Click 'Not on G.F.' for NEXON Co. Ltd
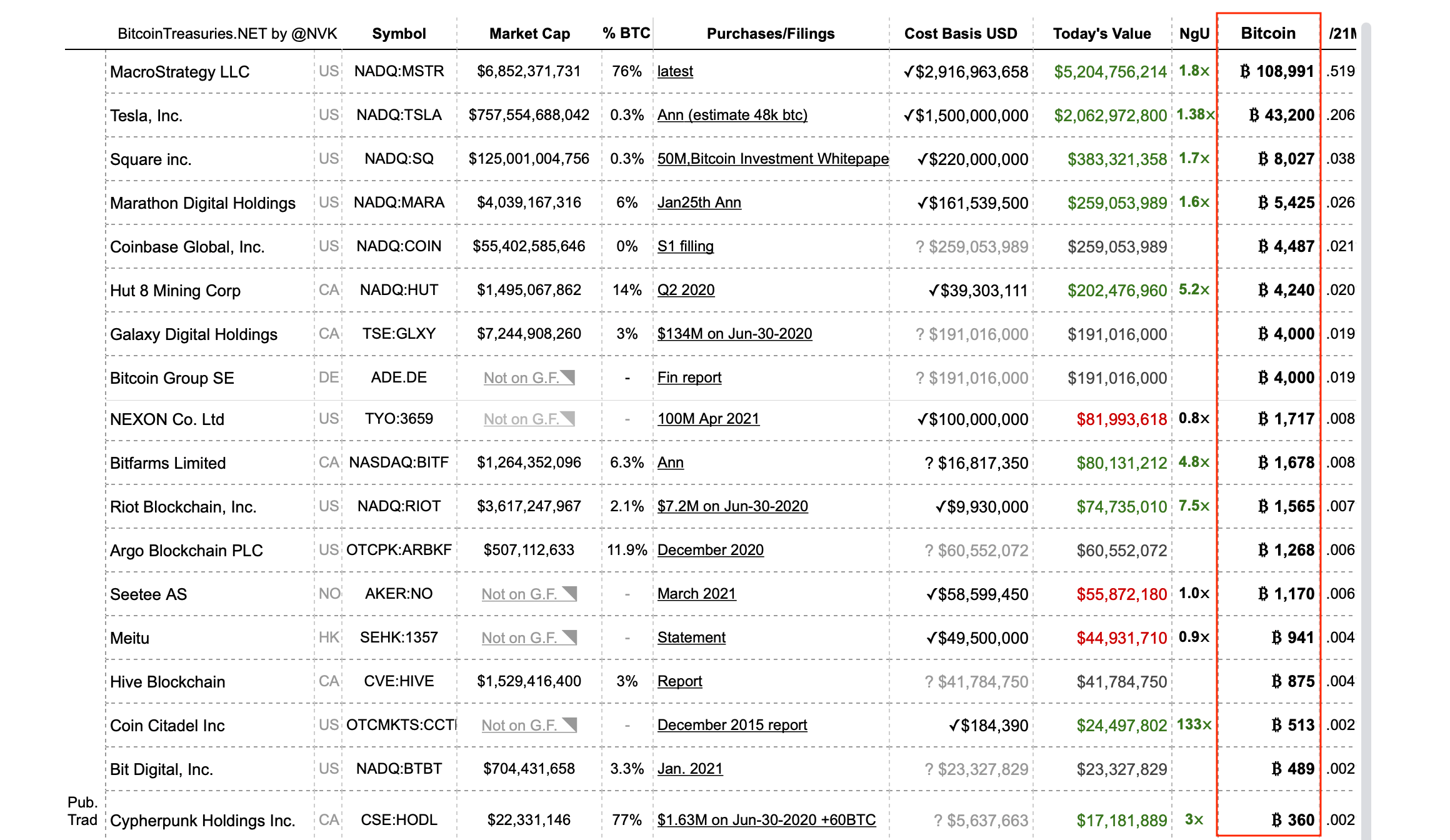Viewport: 1450px width, 840px height. coord(521,419)
